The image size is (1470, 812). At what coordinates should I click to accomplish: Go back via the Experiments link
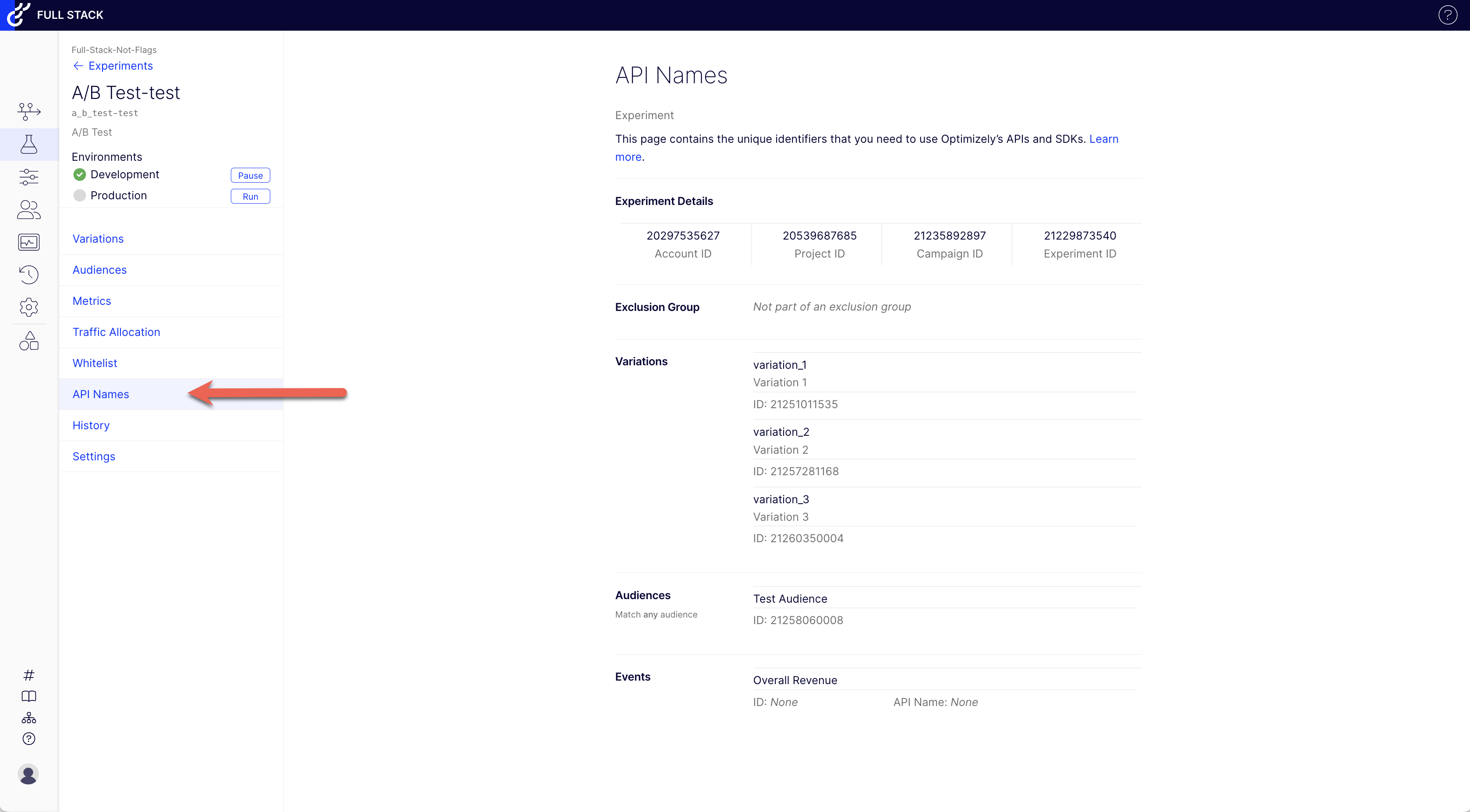[x=119, y=66]
